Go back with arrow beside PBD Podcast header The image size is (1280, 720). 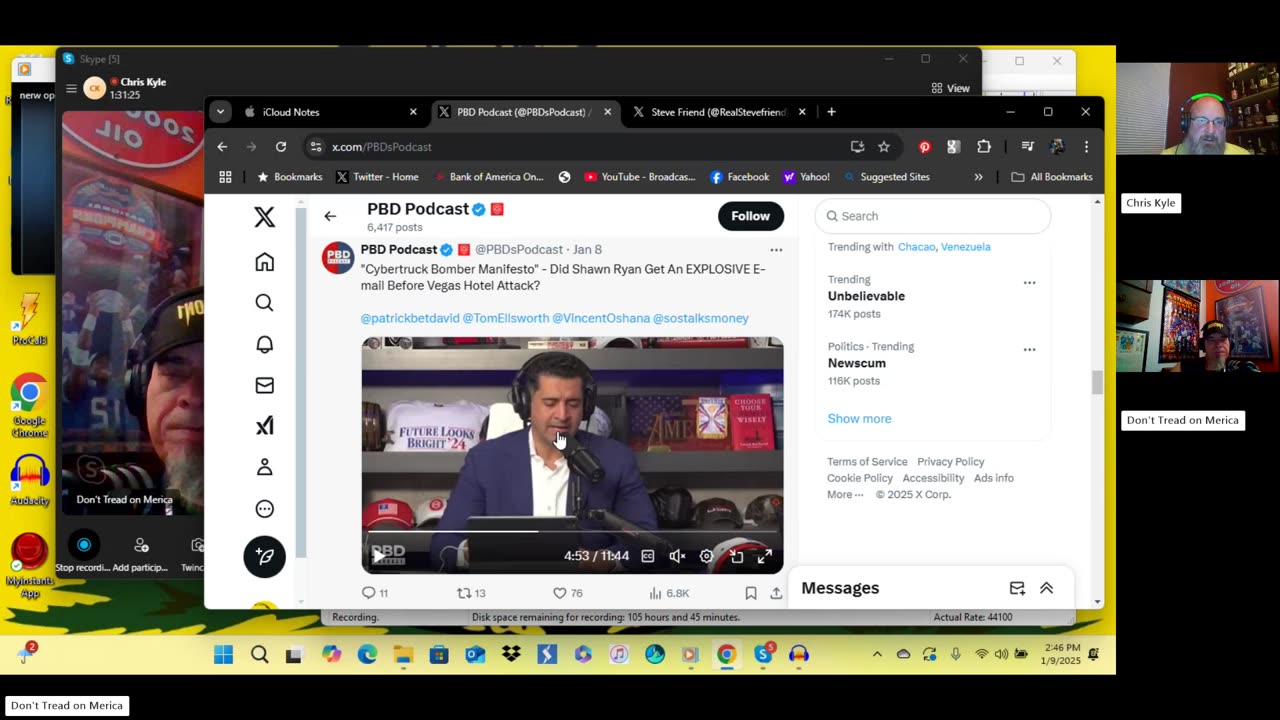point(330,216)
